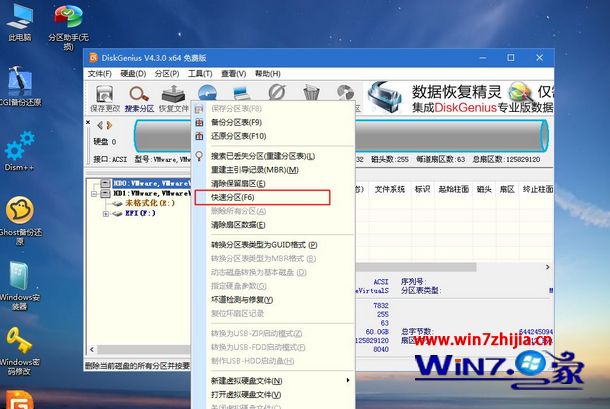The height and width of the screenshot is (409, 610).
Task: Click the laptop-shaped new partition toolbar icon
Action: tap(242, 93)
